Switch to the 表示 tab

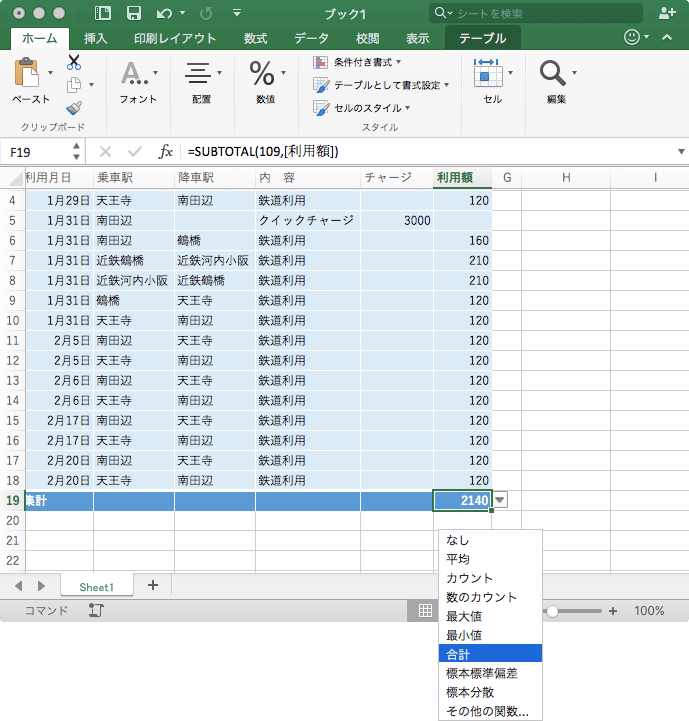click(x=418, y=38)
